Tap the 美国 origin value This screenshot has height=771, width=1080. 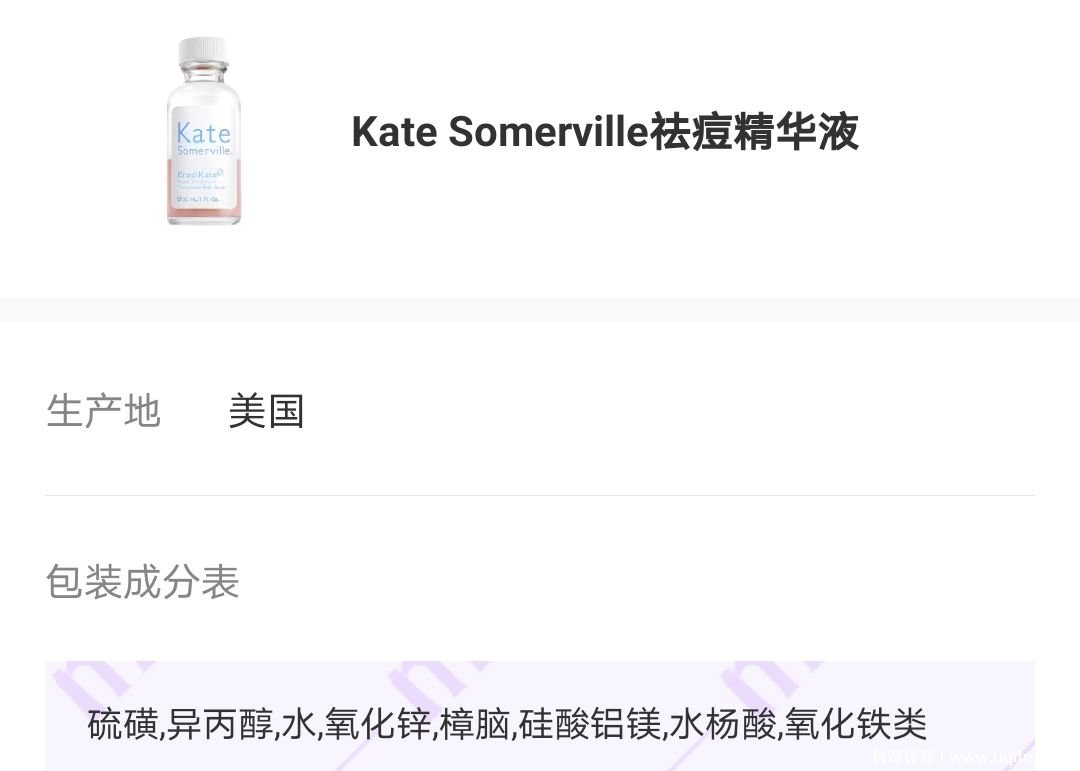266,411
